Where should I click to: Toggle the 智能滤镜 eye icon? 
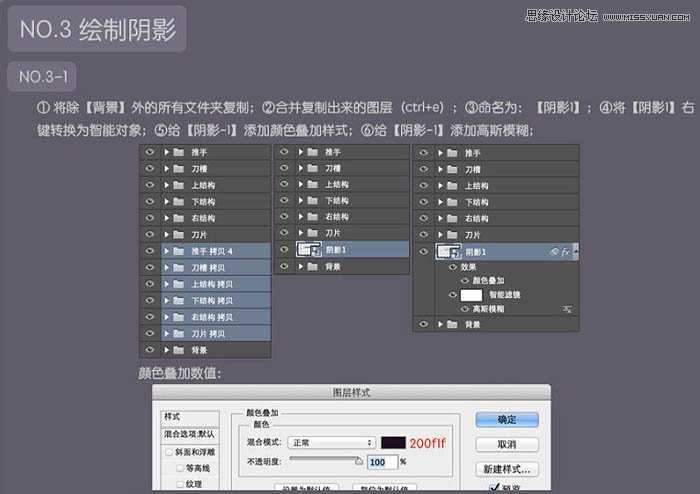pyautogui.click(x=453, y=295)
